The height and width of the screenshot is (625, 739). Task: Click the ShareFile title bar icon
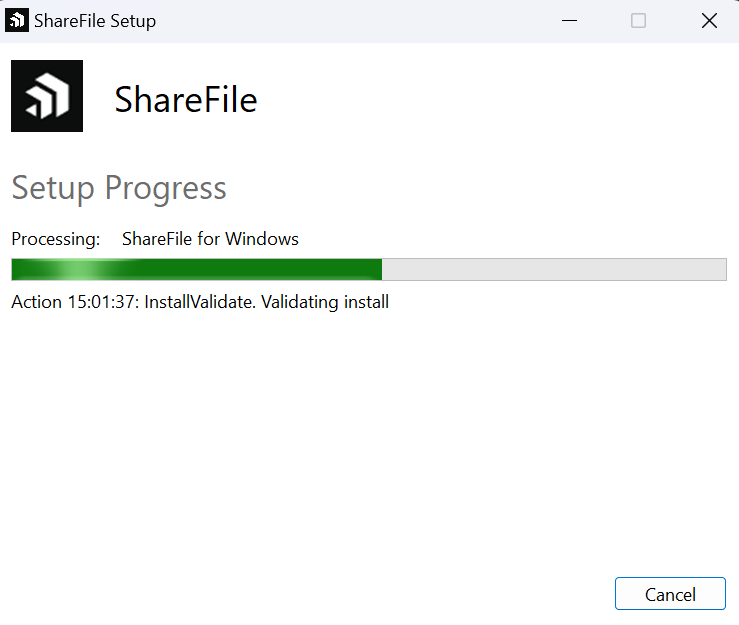click(17, 21)
